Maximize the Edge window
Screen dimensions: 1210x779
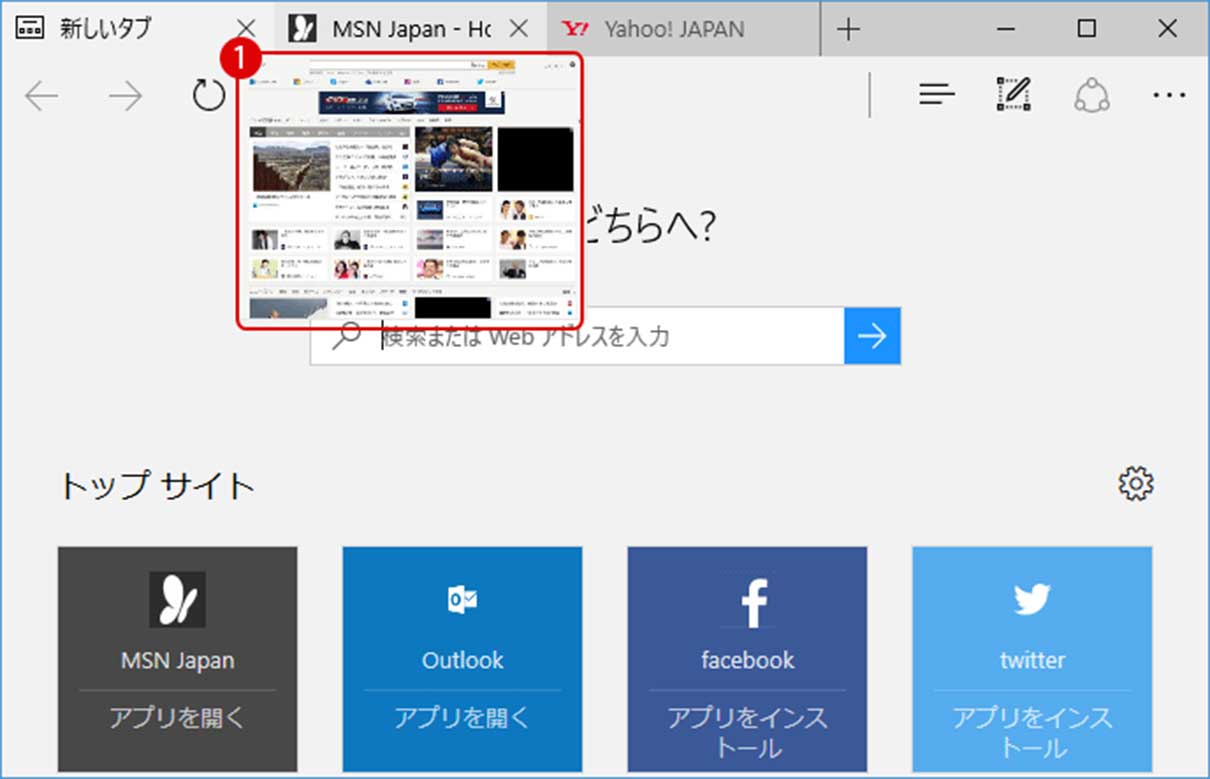(x=1087, y=29)
